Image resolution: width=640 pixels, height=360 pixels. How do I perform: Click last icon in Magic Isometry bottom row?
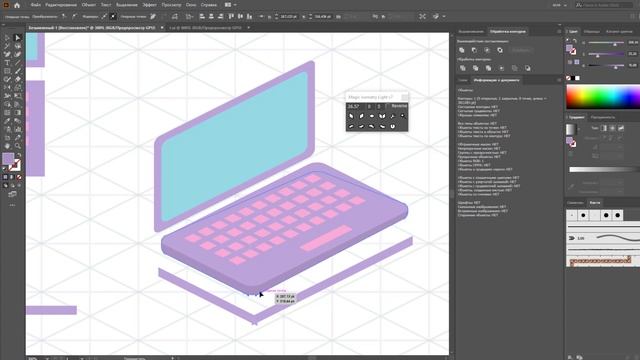click(x=393, y=127)
